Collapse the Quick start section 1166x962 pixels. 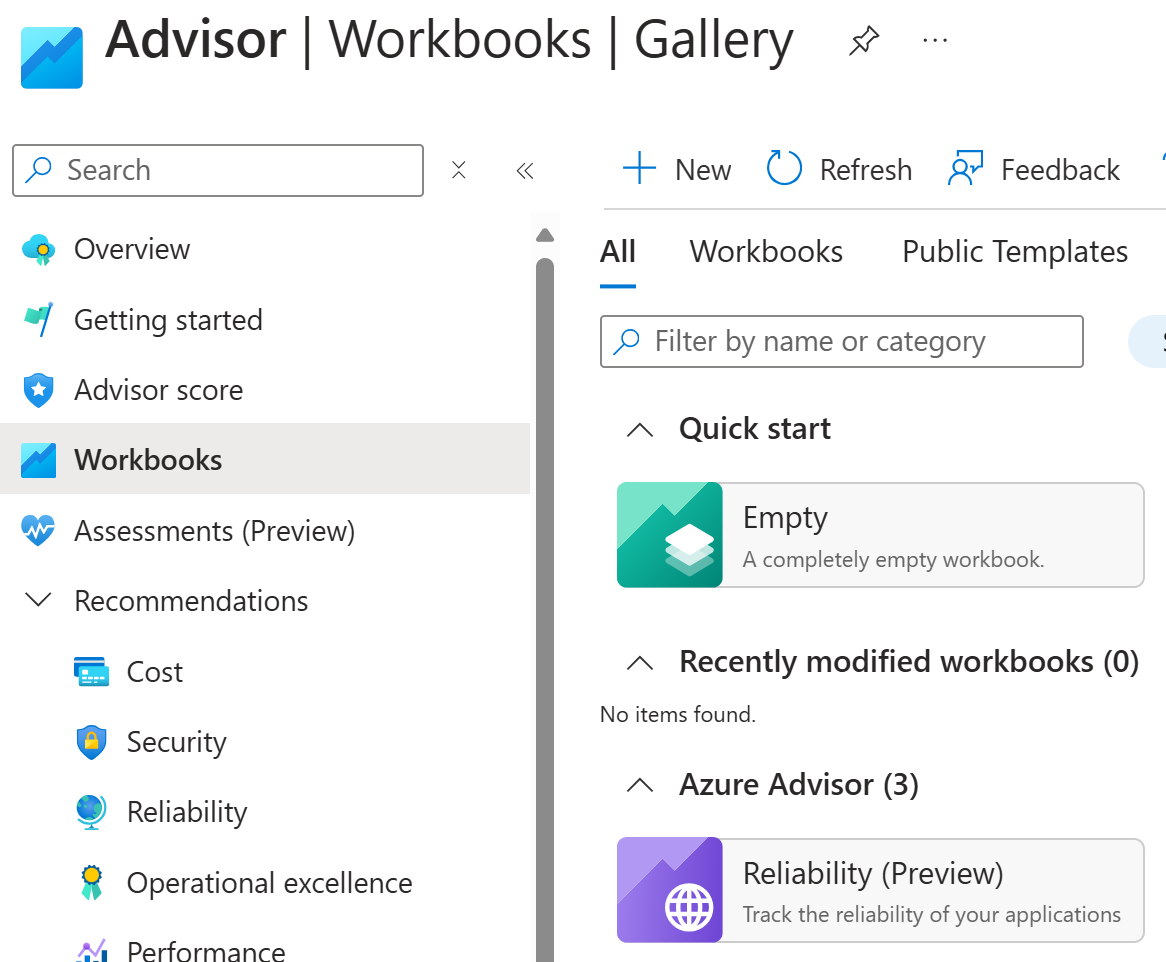[640, 430]
